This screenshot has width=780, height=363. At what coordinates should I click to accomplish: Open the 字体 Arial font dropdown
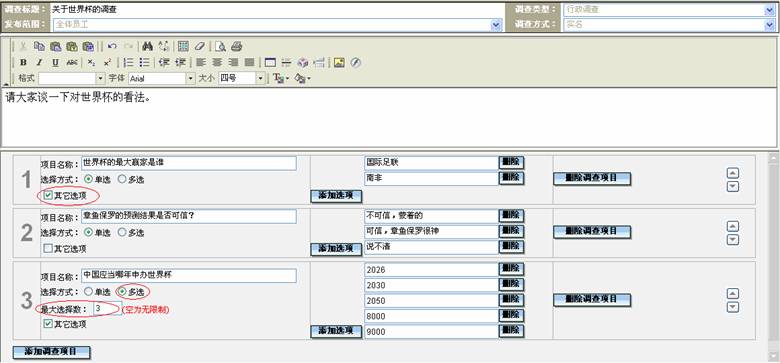tap(191, 78)
